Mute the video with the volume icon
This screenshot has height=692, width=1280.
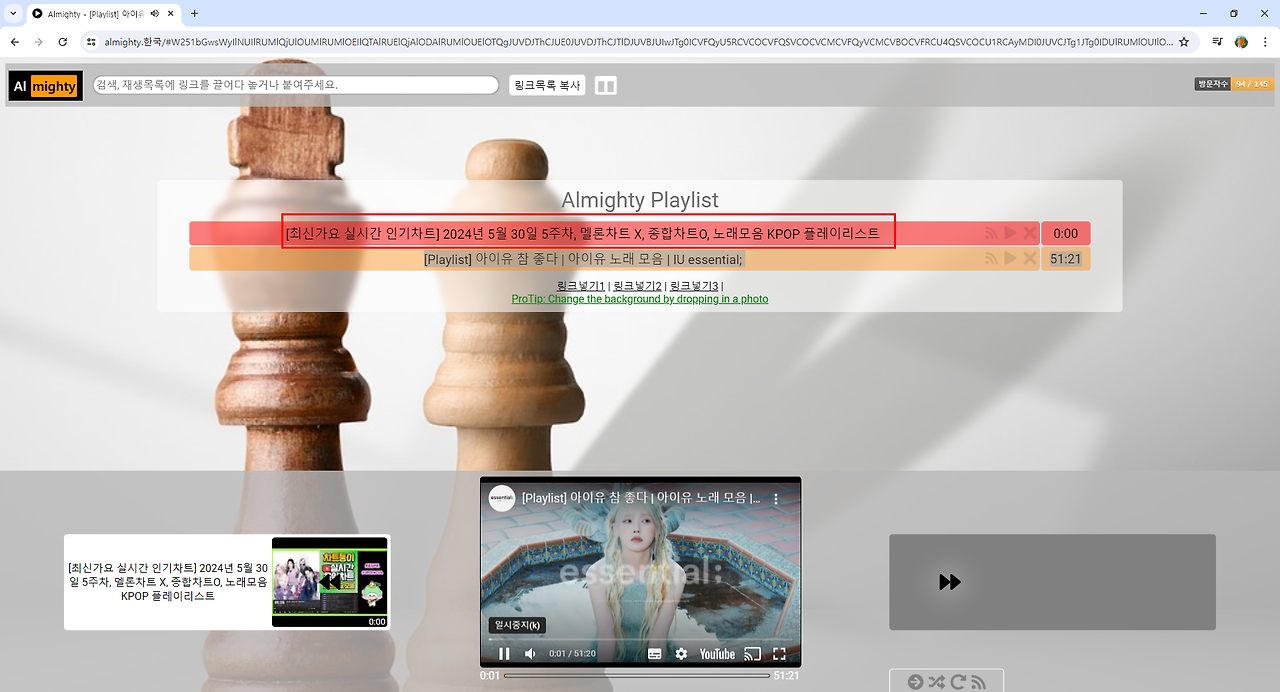coord(530,653)
